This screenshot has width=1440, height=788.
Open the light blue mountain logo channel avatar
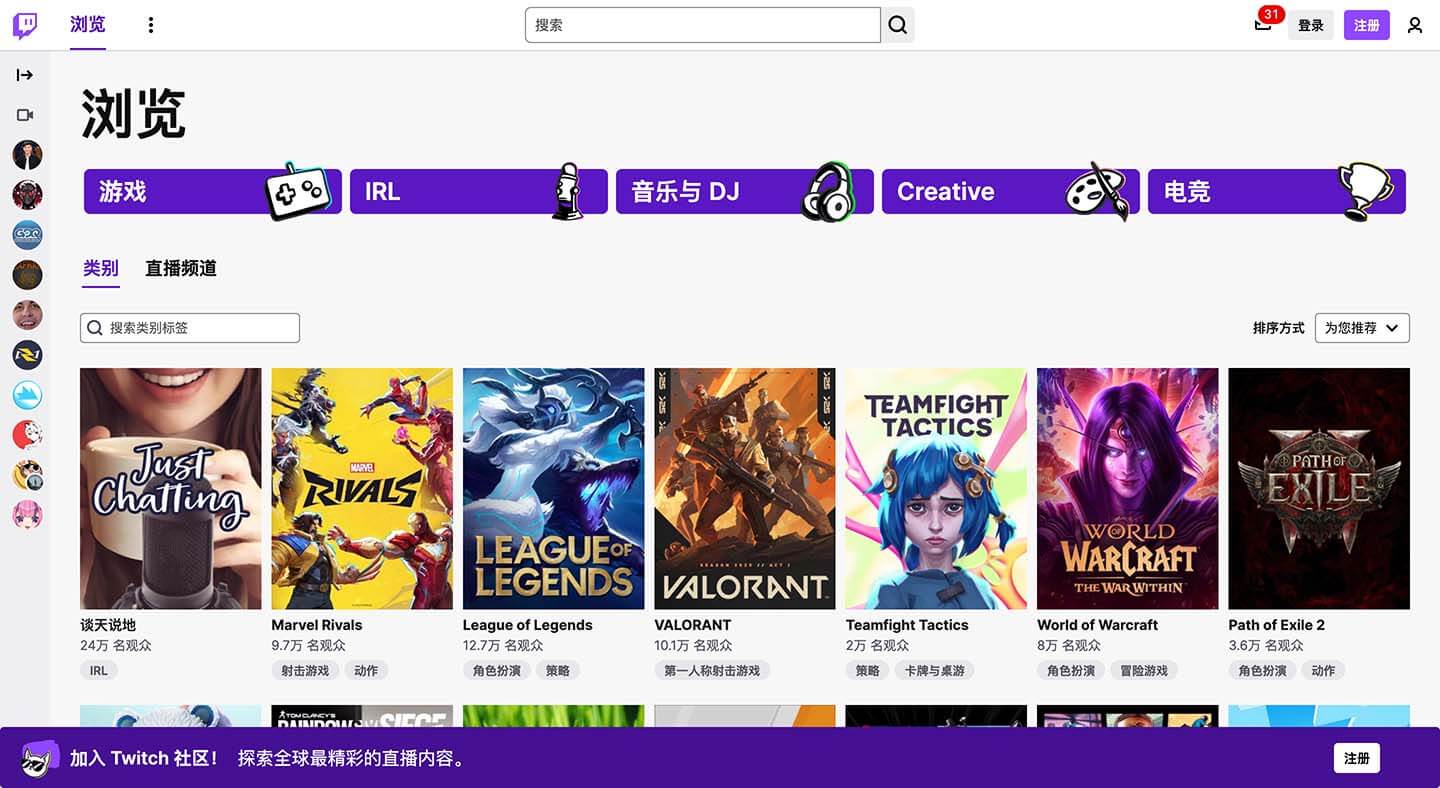tap(27, 395)
